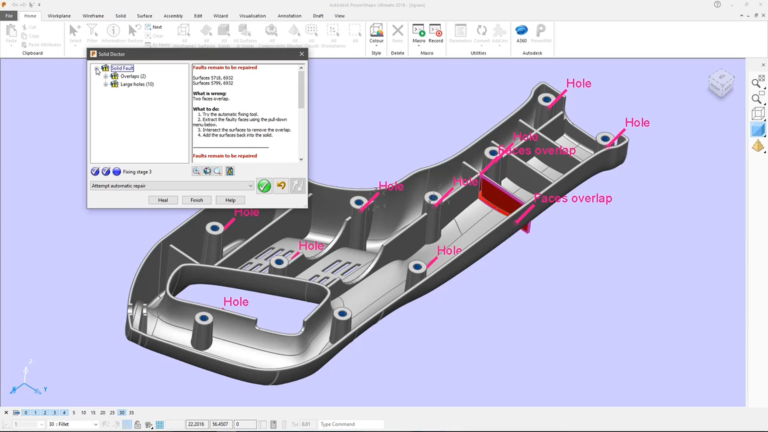768x432 pixels.
Task: Undo the last repair with yellow arrow
Action: click(x=281, y=186)
